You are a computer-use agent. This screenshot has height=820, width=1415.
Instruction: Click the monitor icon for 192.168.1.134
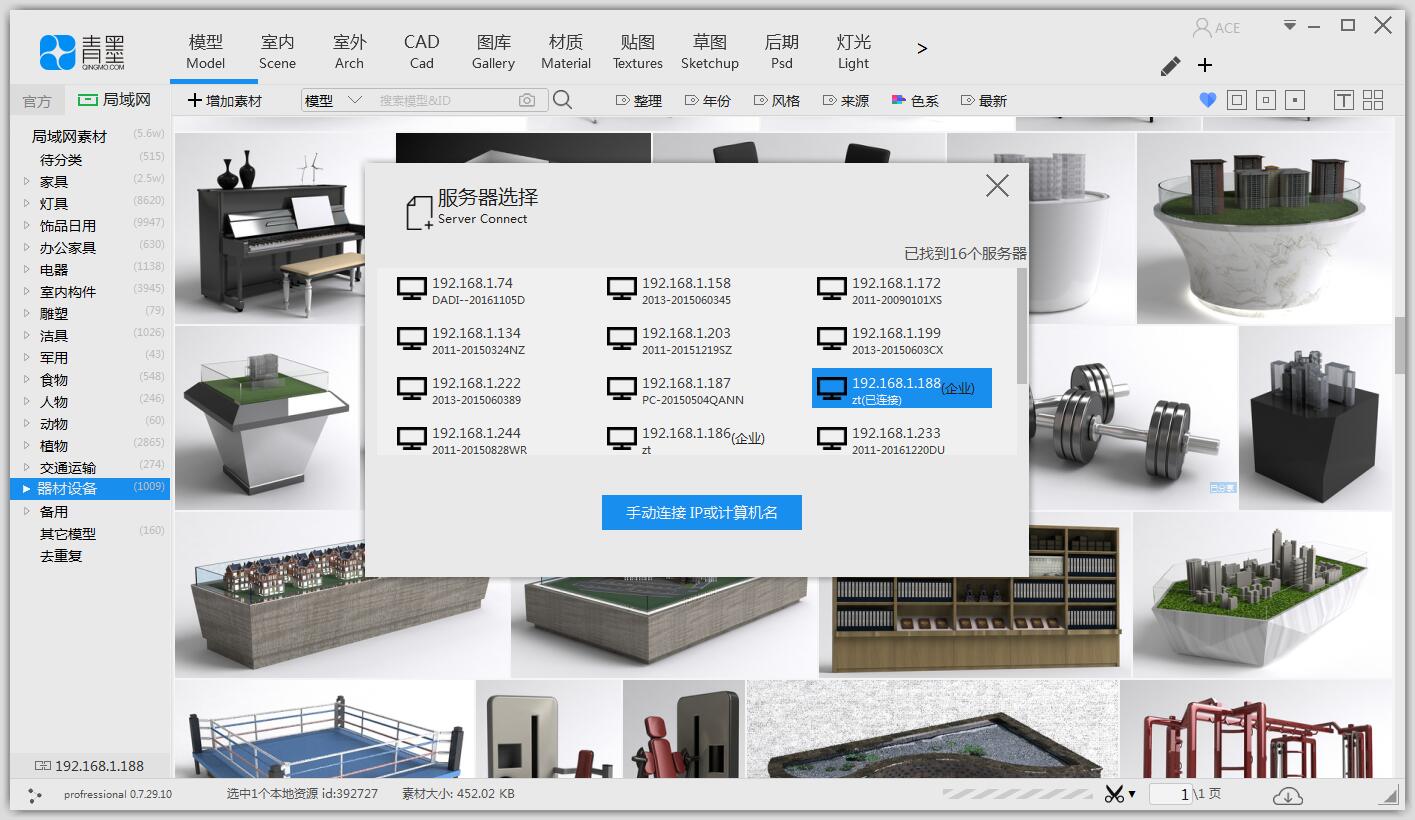(x=412, y=339)
